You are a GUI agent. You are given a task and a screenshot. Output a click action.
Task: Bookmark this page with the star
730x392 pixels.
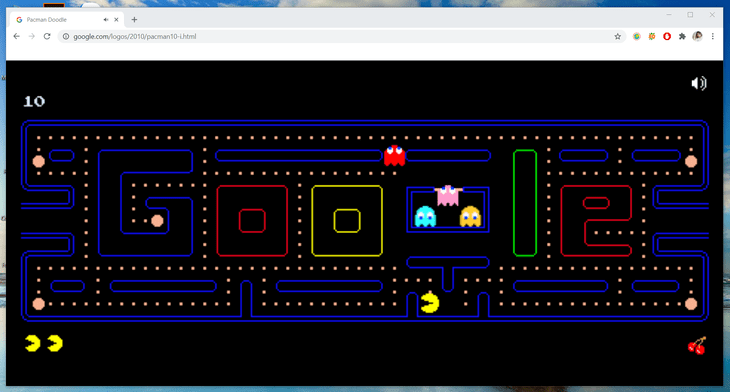(x=617, y=36)
